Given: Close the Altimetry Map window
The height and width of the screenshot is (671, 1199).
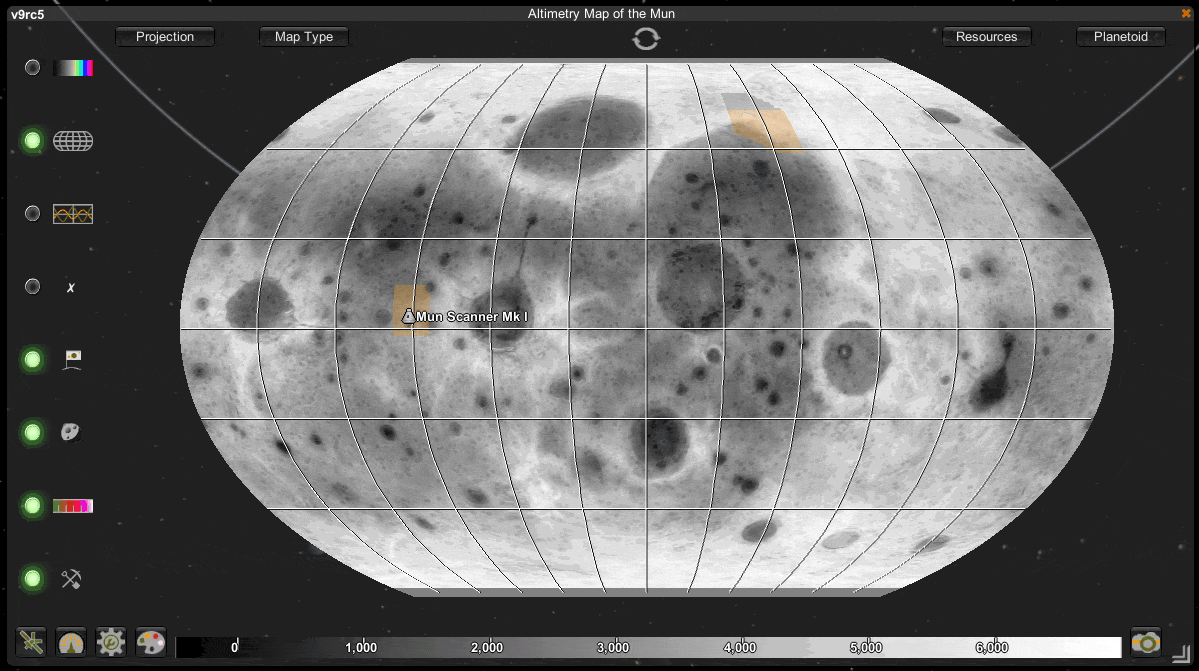Looking at the screenshot, I should point(1186,13).
